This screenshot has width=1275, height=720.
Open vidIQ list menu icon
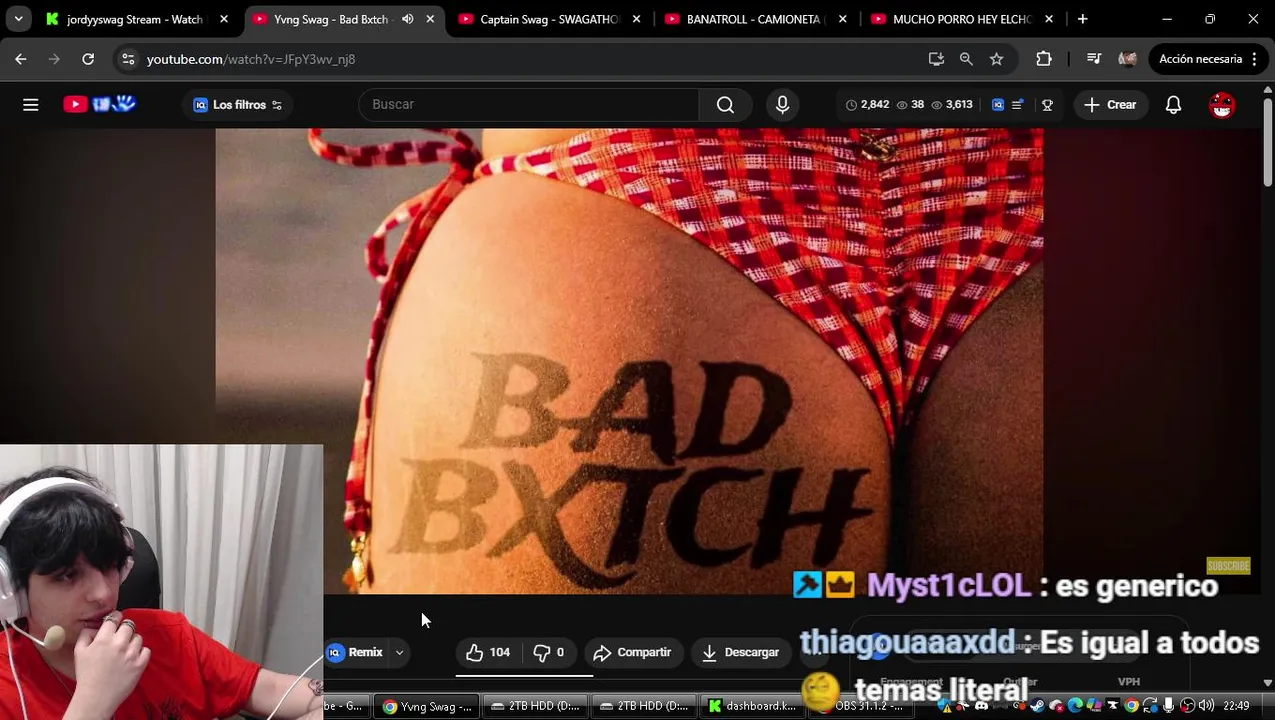(1017, 104)
